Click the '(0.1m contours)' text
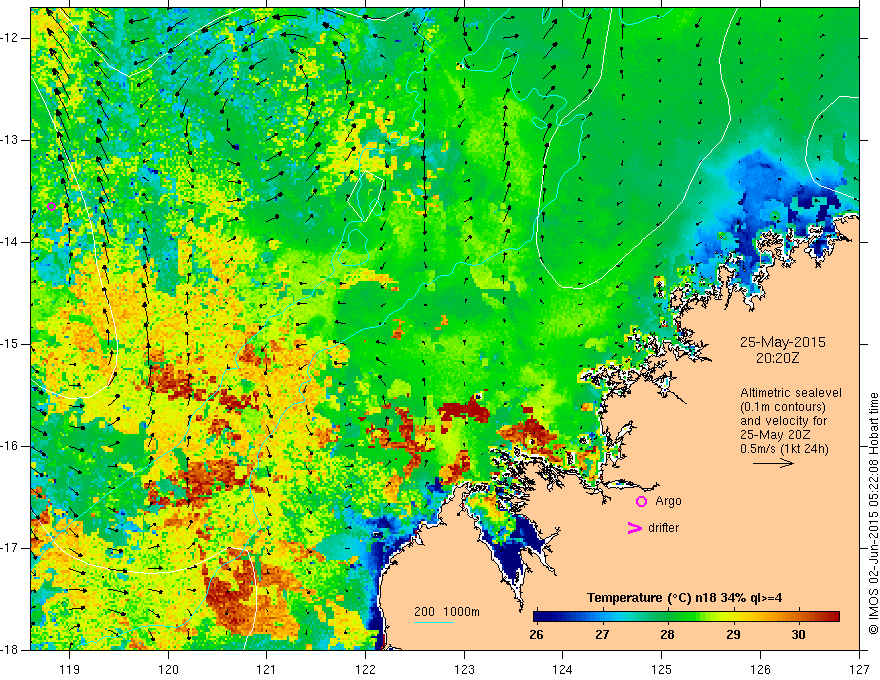Screen dimensions: 880x680 [783, 407]
